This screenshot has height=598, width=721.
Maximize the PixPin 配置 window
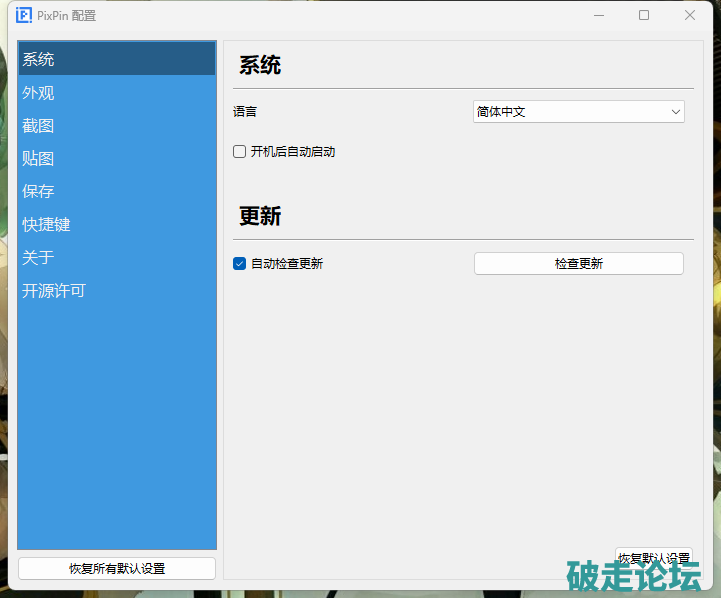coord(644,16)
